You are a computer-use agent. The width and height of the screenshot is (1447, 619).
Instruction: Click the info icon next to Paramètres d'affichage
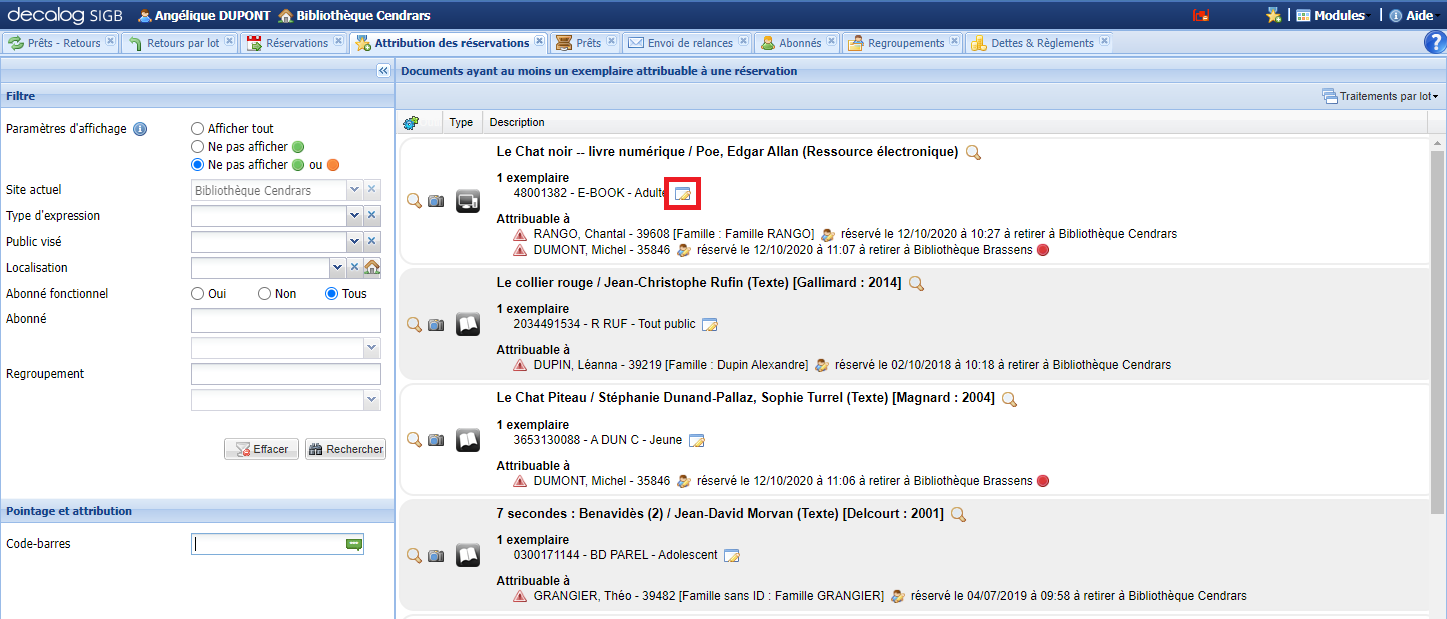coord(140,129)
